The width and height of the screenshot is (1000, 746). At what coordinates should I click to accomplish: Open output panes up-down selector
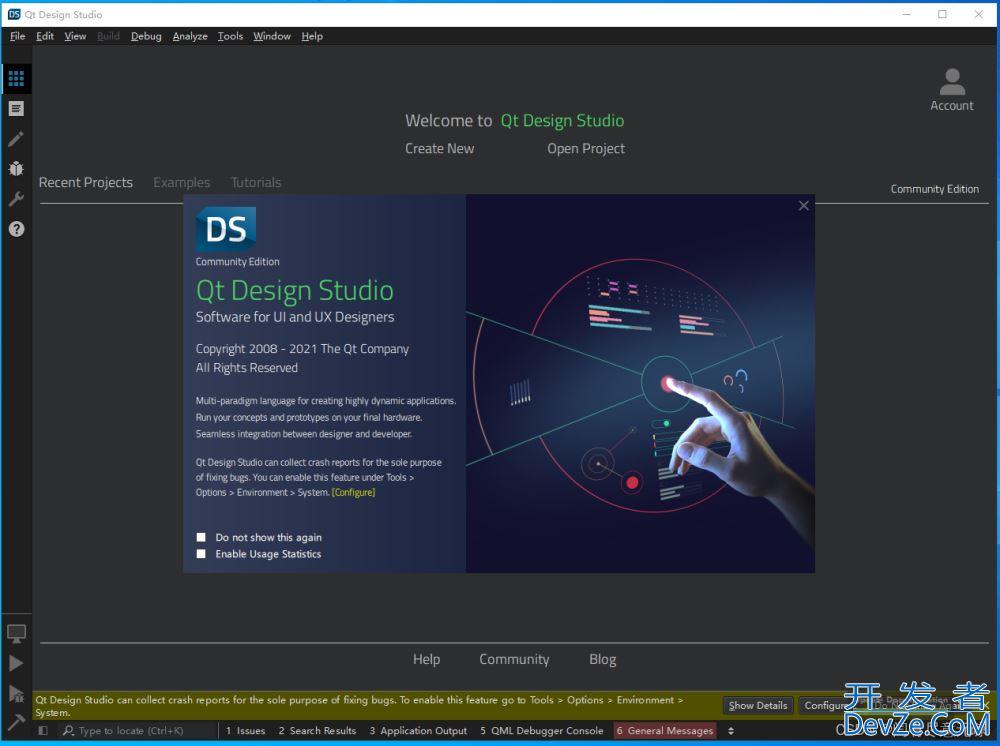click(x=731, y=731)
